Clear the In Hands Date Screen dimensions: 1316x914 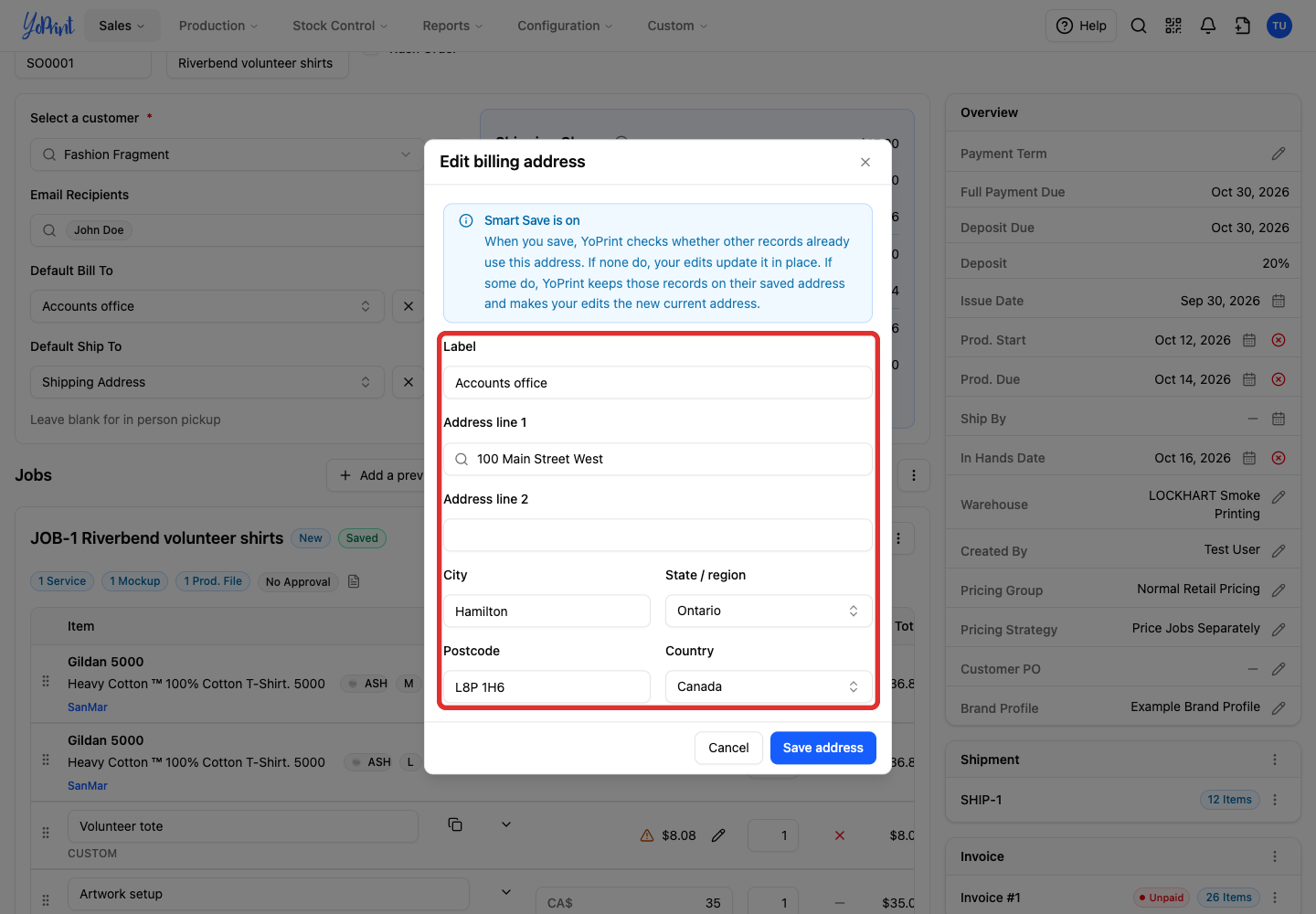(x=1279, y=458)
